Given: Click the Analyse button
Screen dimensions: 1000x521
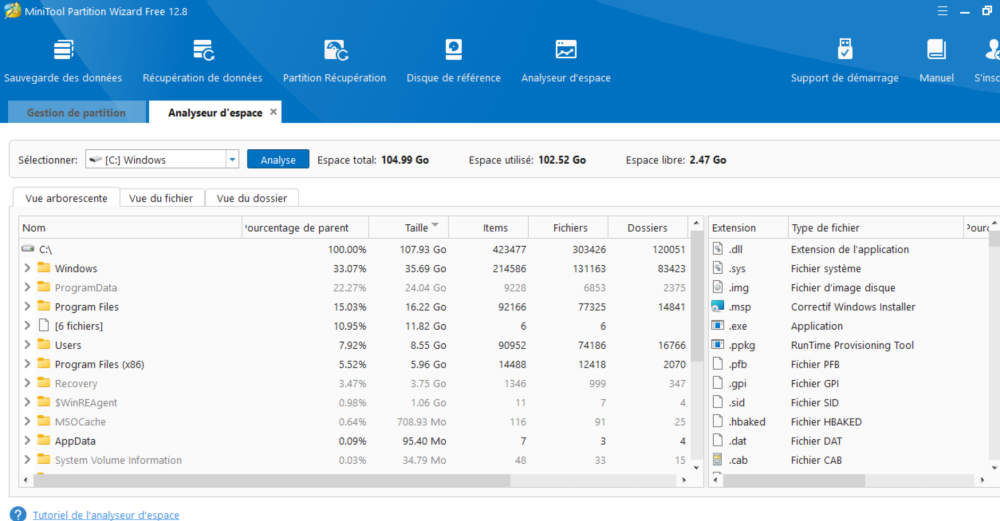Looking at the screenshot, I should (278, 160).
